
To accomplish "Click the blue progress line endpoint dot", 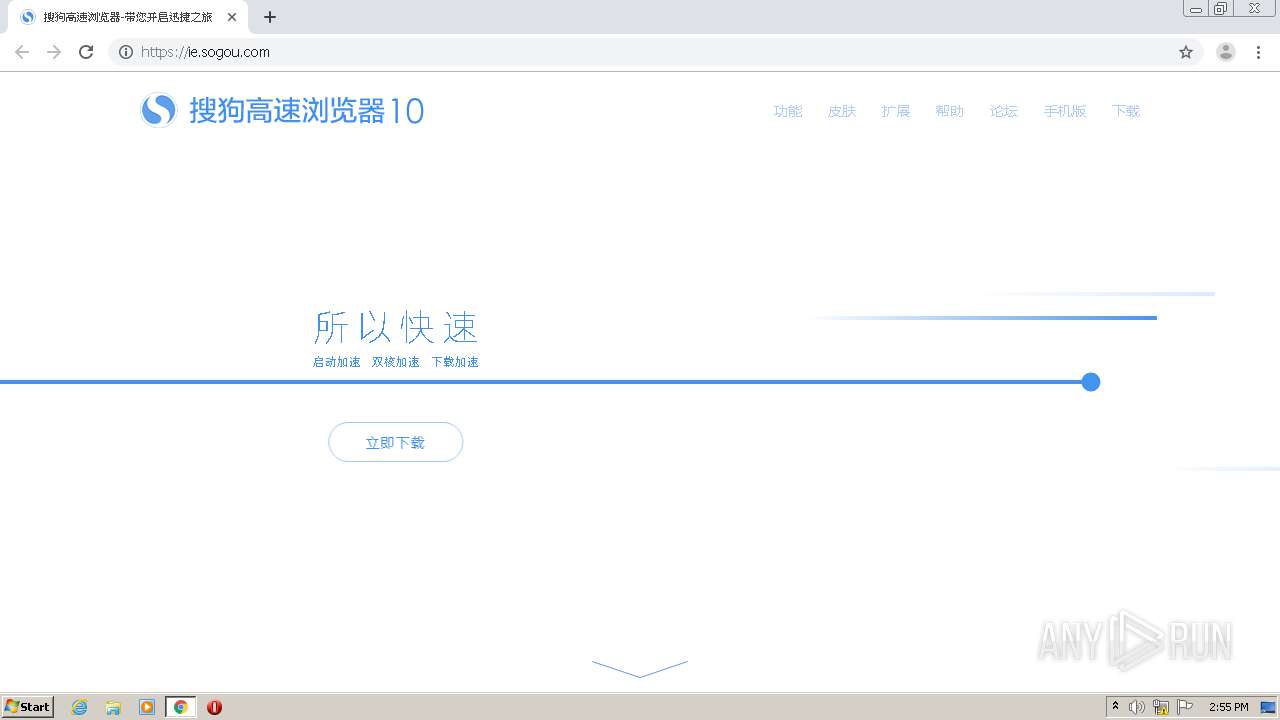I will tap(1091, 382).
